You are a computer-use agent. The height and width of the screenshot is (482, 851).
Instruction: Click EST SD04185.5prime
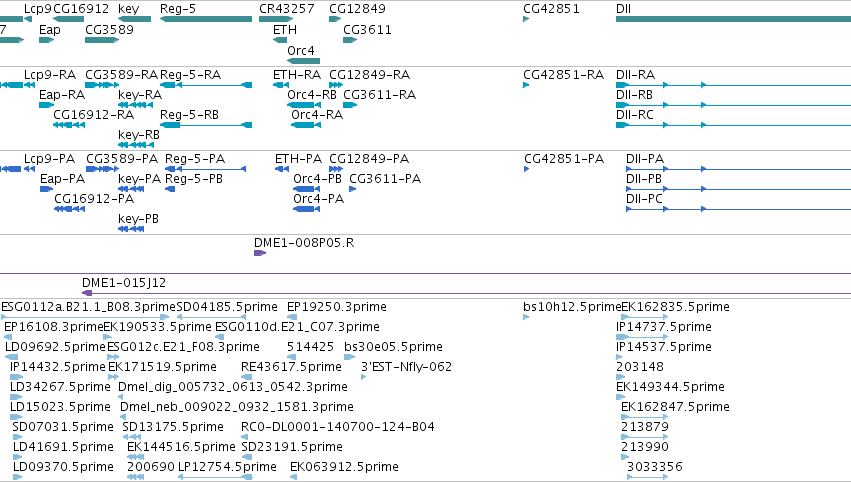click(x=212, y=317)
